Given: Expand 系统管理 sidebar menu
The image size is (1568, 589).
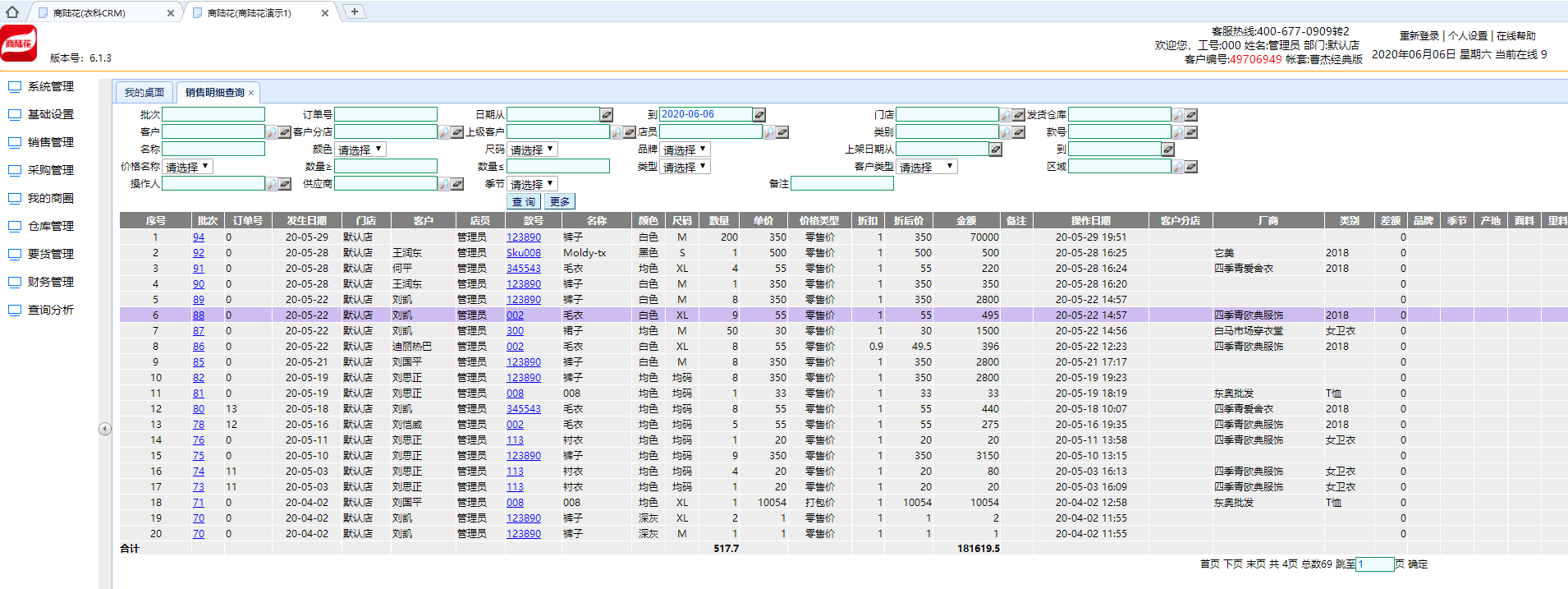Looking at the screenshot, I should tap(51, 86).
